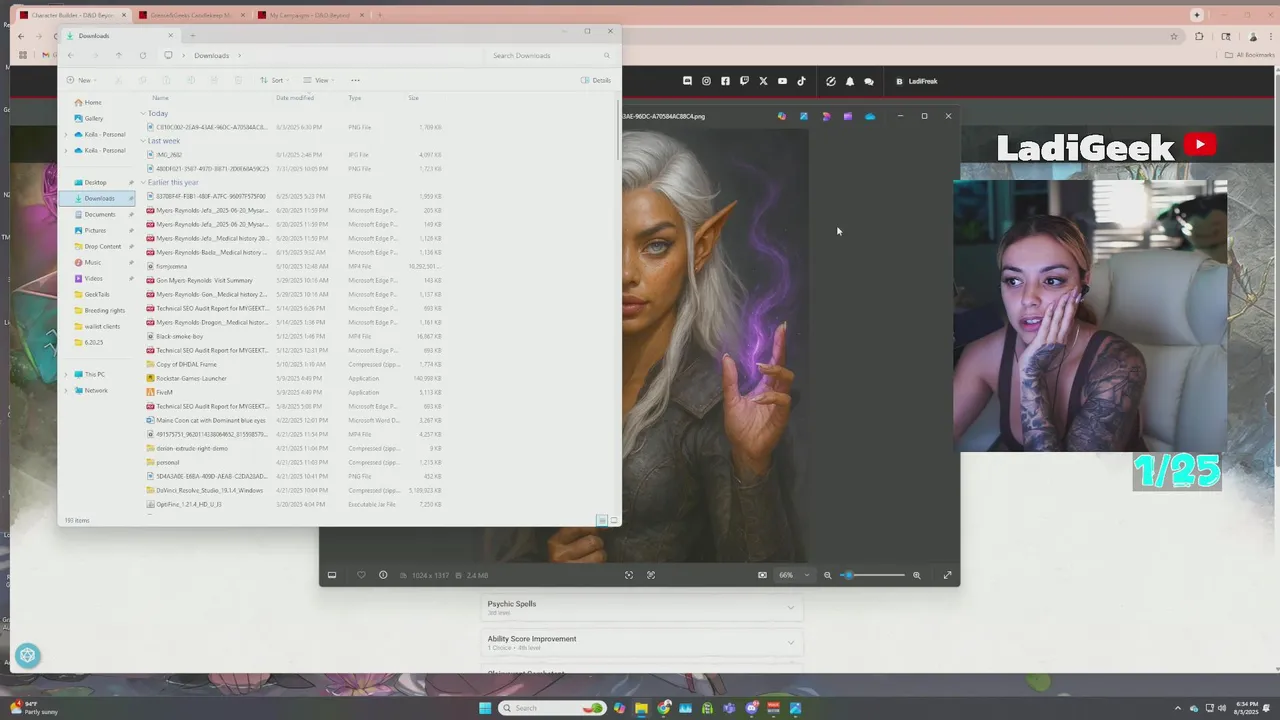Click the Clipchamp icon in Photos titlebar

coord(848,116)
